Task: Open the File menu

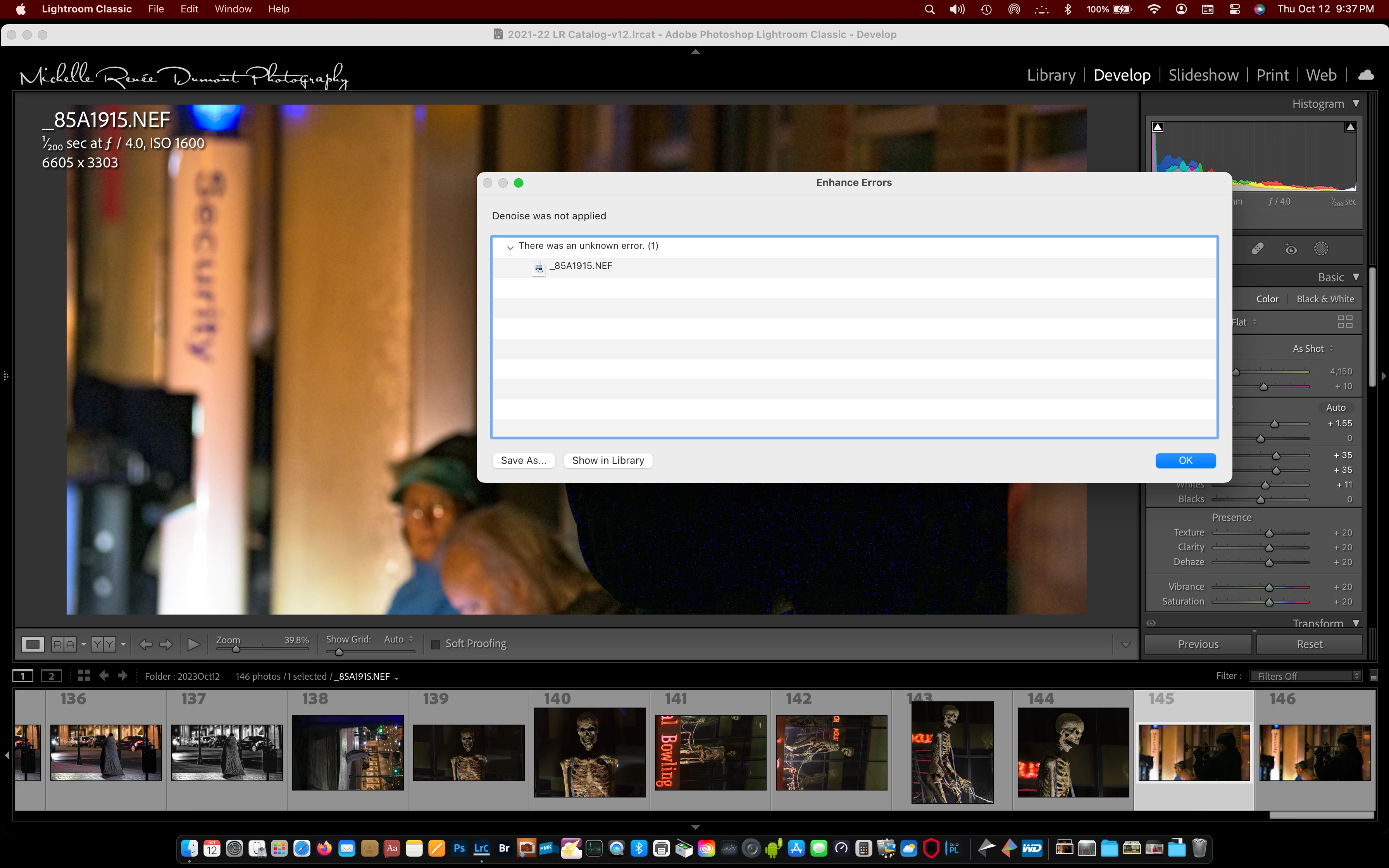Action: pyautogui.click(x=155, y=9)
